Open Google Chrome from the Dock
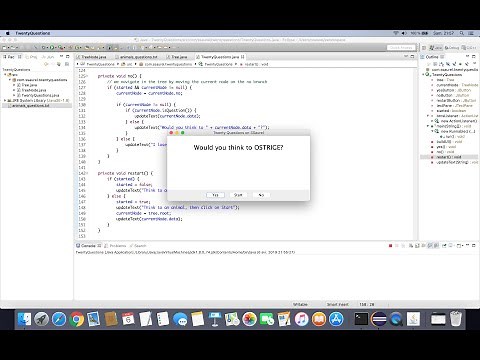This screenshot has width=480, height=360. [76, 319]
